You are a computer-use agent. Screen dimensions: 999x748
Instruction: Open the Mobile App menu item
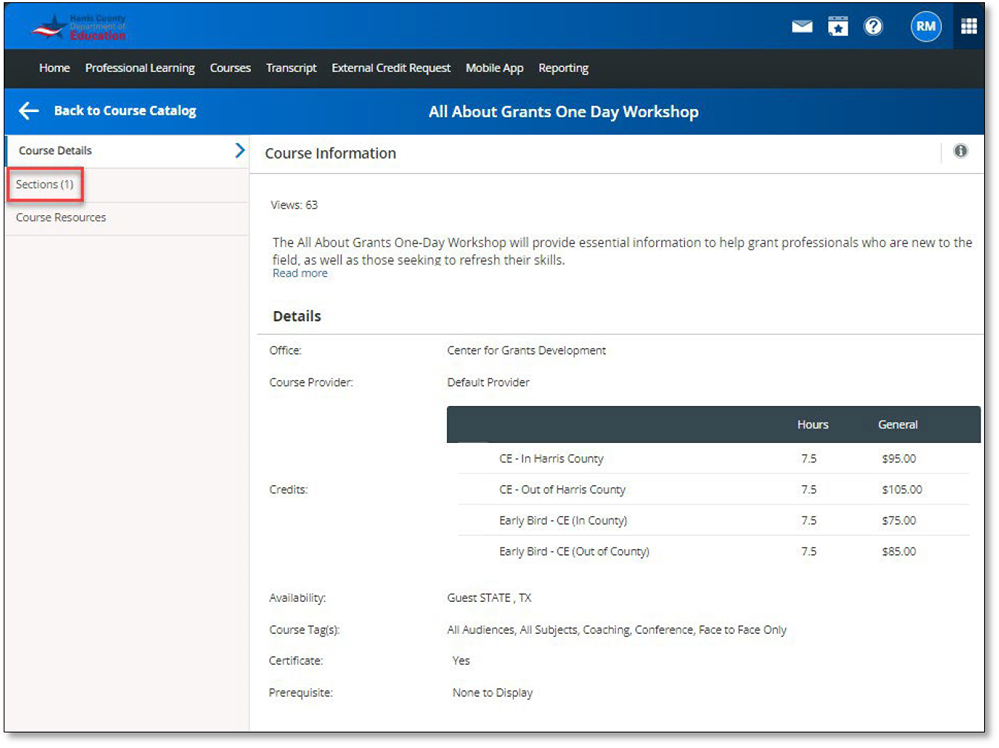(494, 68)
